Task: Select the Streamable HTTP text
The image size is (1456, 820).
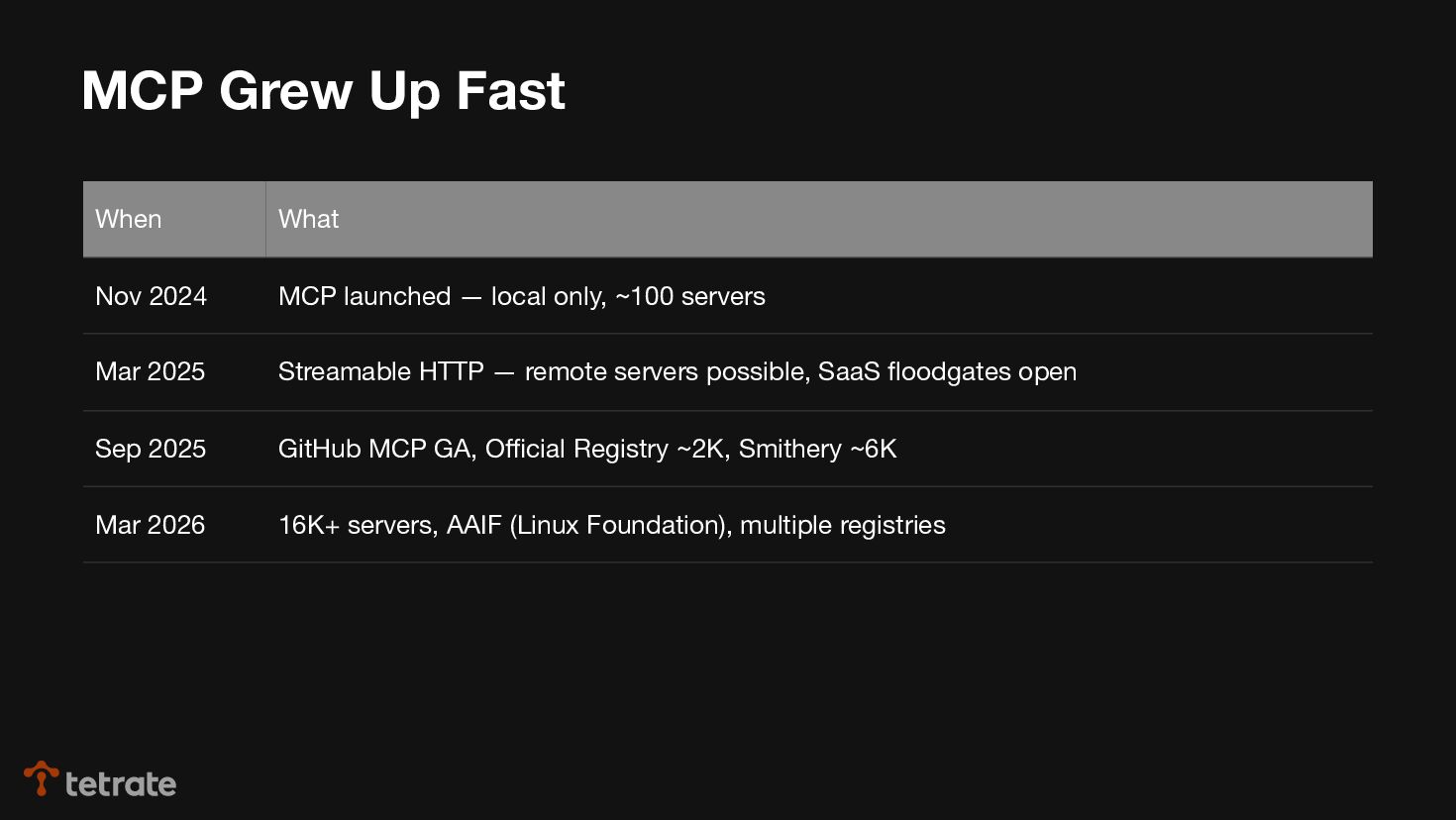Action: pos(381,371)
